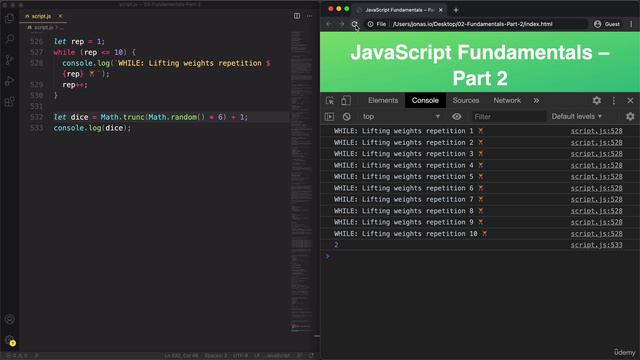Screen dimensions: 640x360
Task: Clear the console
Action: click(347, 117)
